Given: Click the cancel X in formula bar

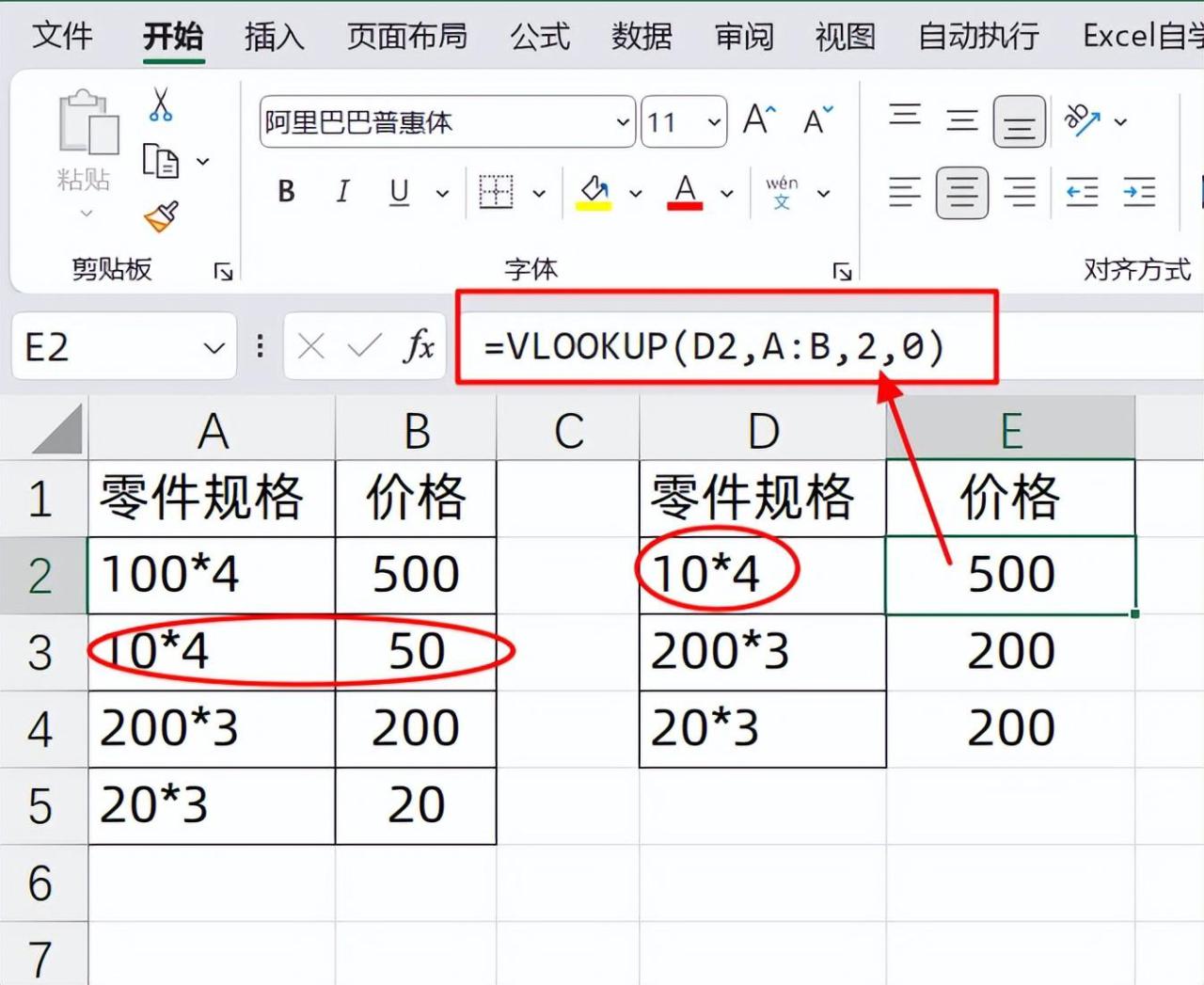Looking at the screenshot, I should coord(310,347).
